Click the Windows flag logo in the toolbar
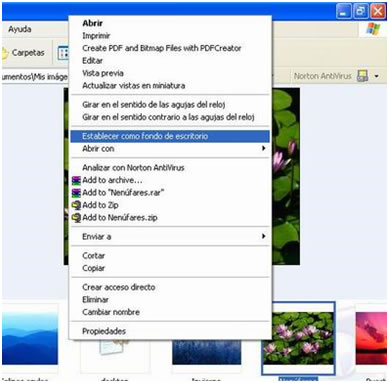Viewport: 389px width, 383px height. (x=373, y=29)
